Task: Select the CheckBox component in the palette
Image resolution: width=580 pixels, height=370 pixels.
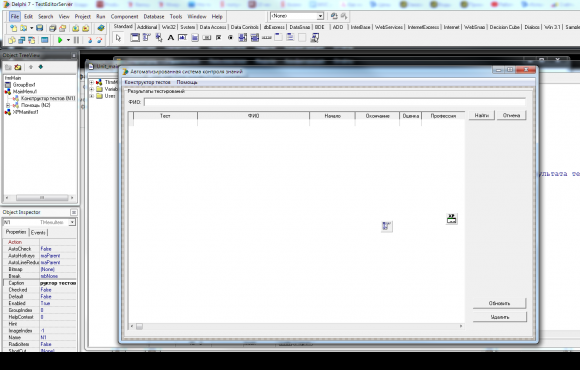Action: click(x=219, y=38)
